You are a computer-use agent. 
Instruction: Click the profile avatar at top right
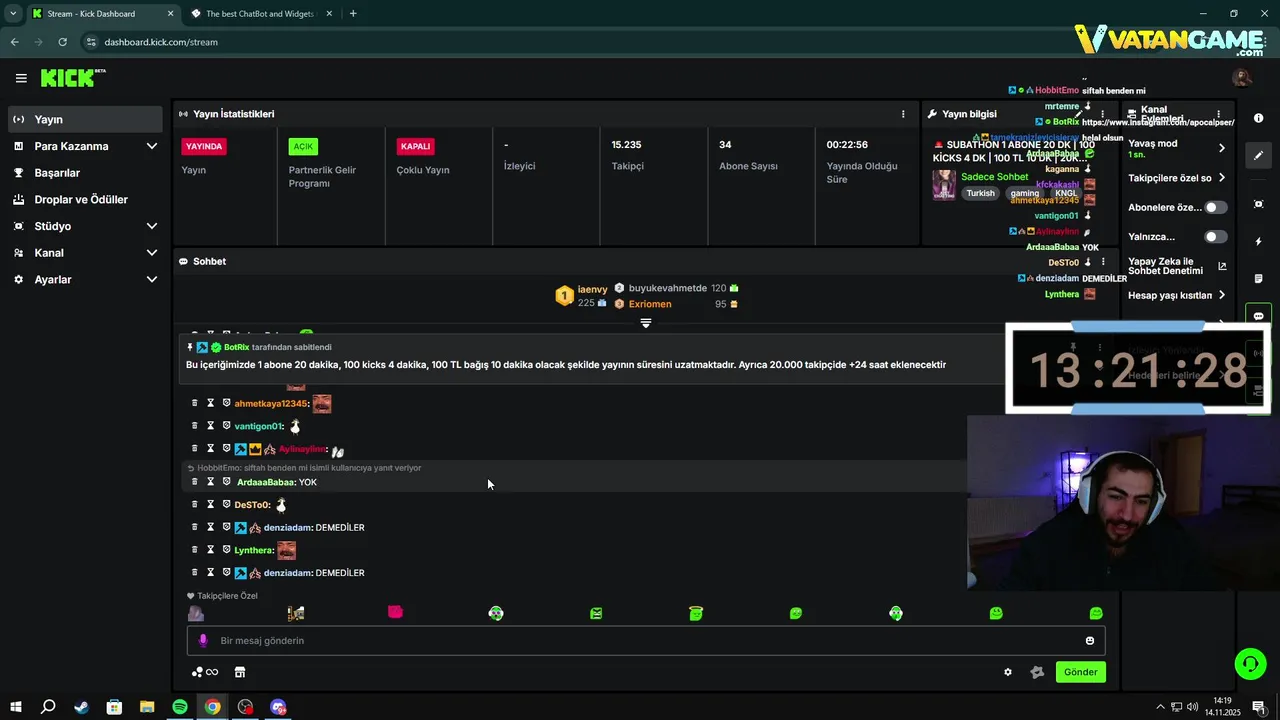point(1242,77)
